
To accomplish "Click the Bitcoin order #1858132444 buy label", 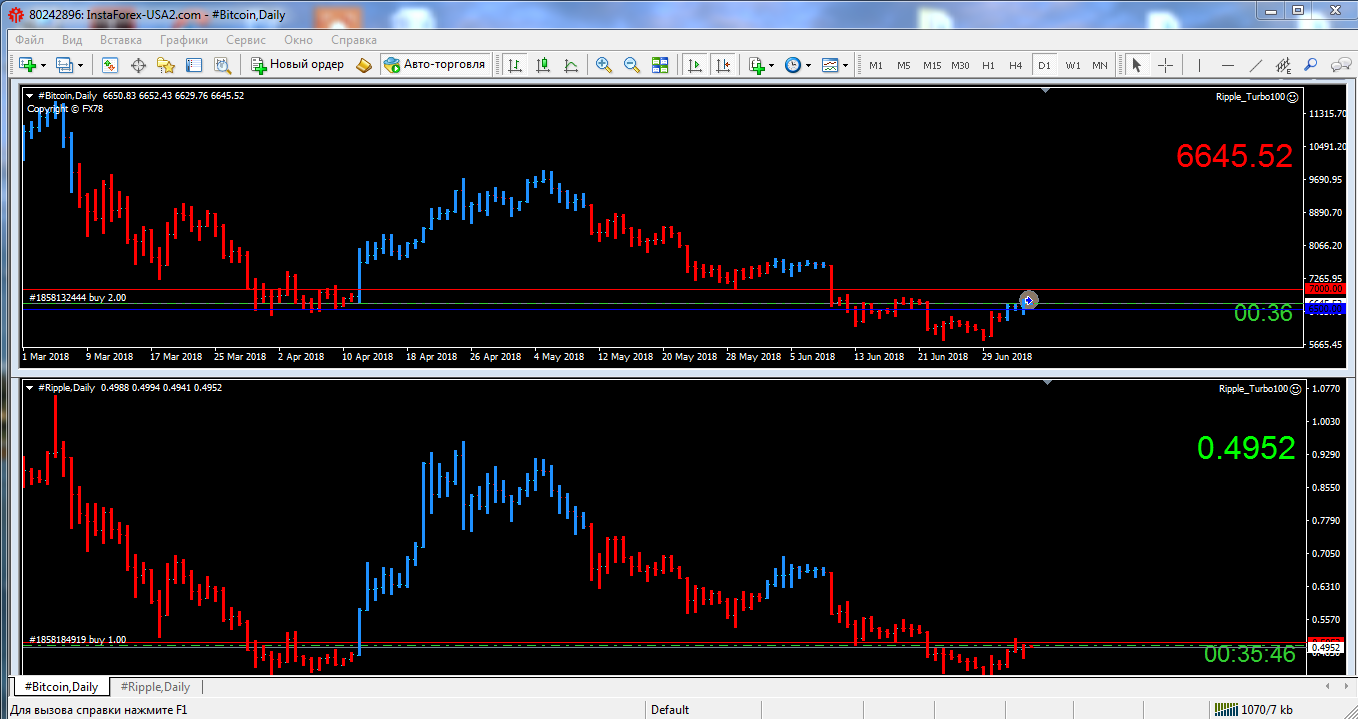I will pyautogui.click(x=78, y=298).
